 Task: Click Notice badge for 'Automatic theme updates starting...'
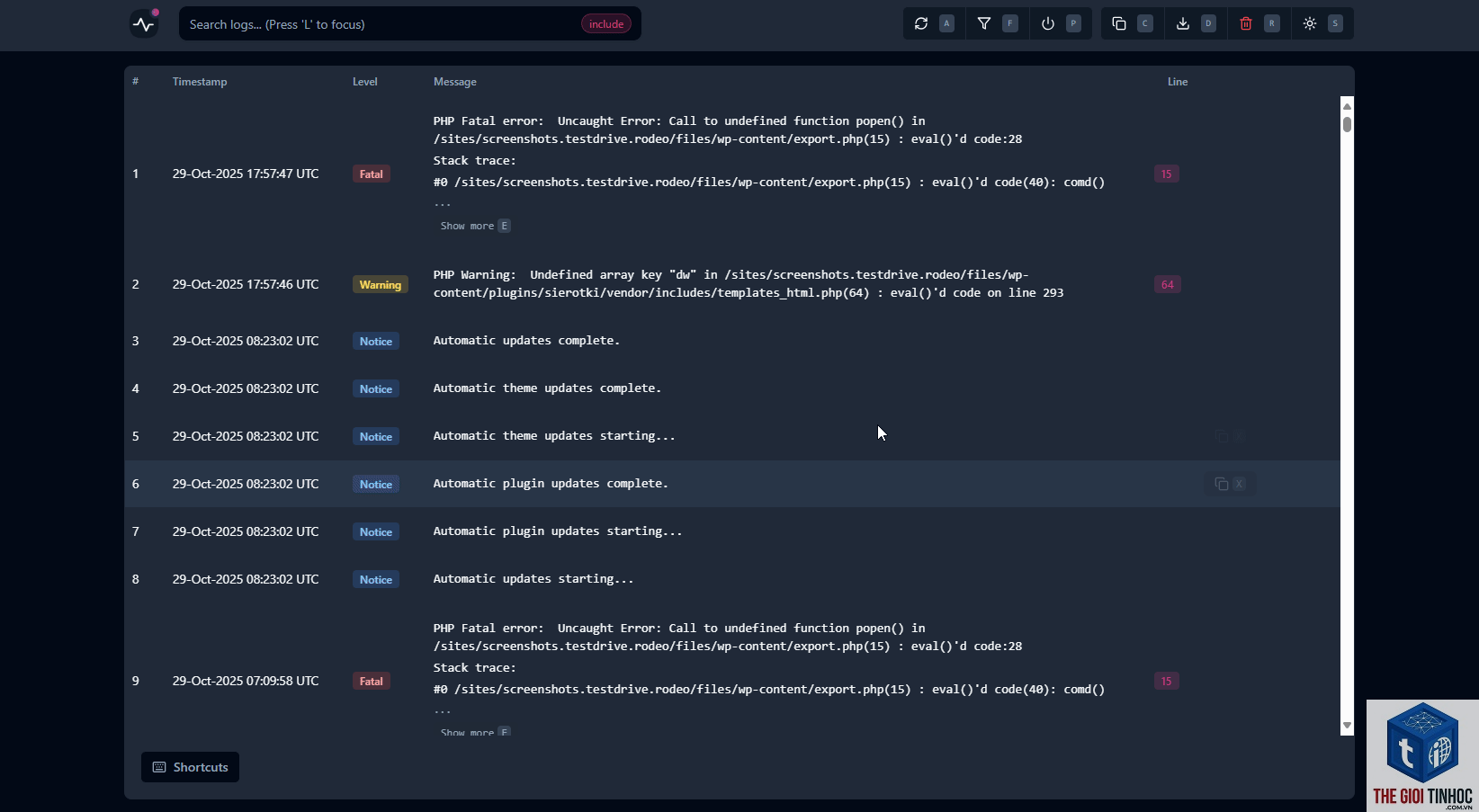point(376,436)
